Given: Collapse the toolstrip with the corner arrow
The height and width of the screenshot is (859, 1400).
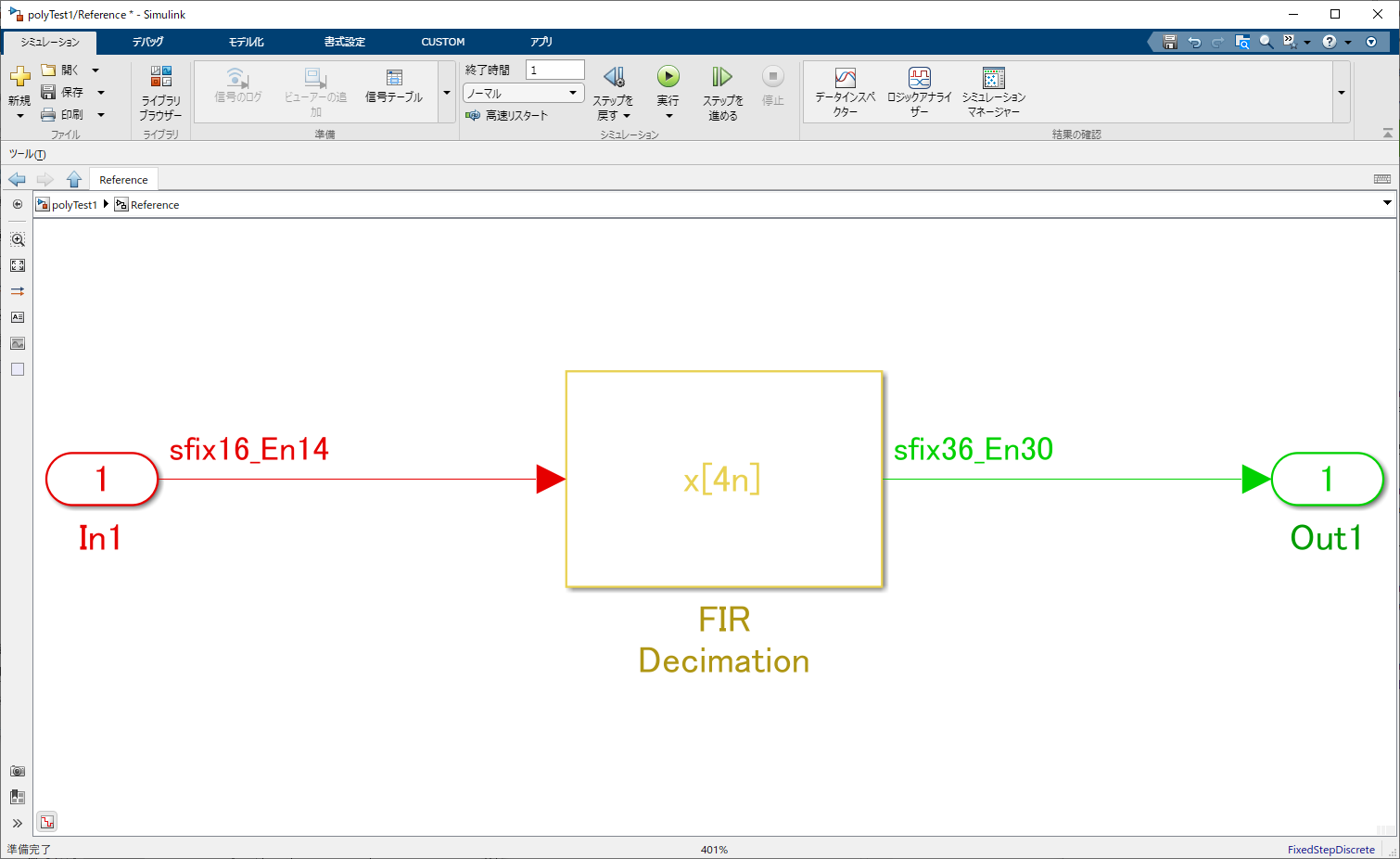Looking at the screenshot, I should (x=1387, y=134).
